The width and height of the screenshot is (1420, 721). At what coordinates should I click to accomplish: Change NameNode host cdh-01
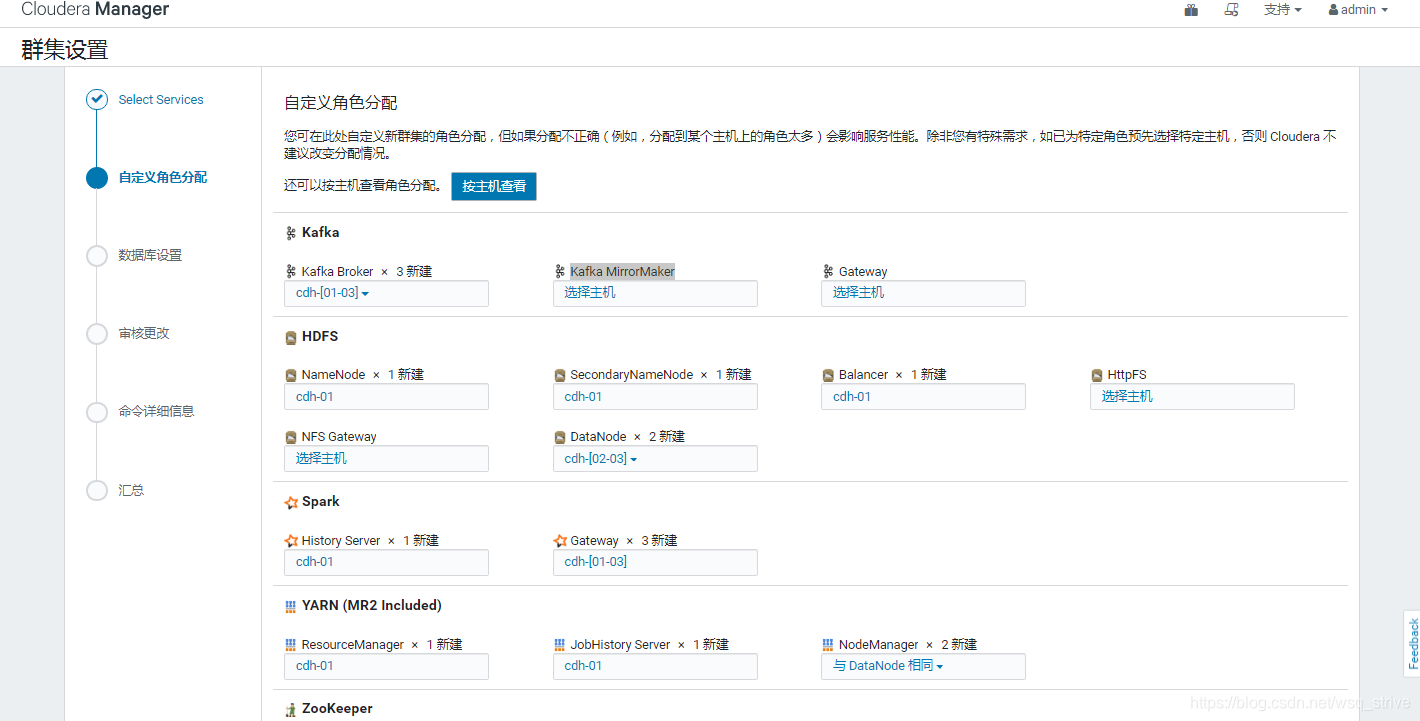(x=386, y=397)
